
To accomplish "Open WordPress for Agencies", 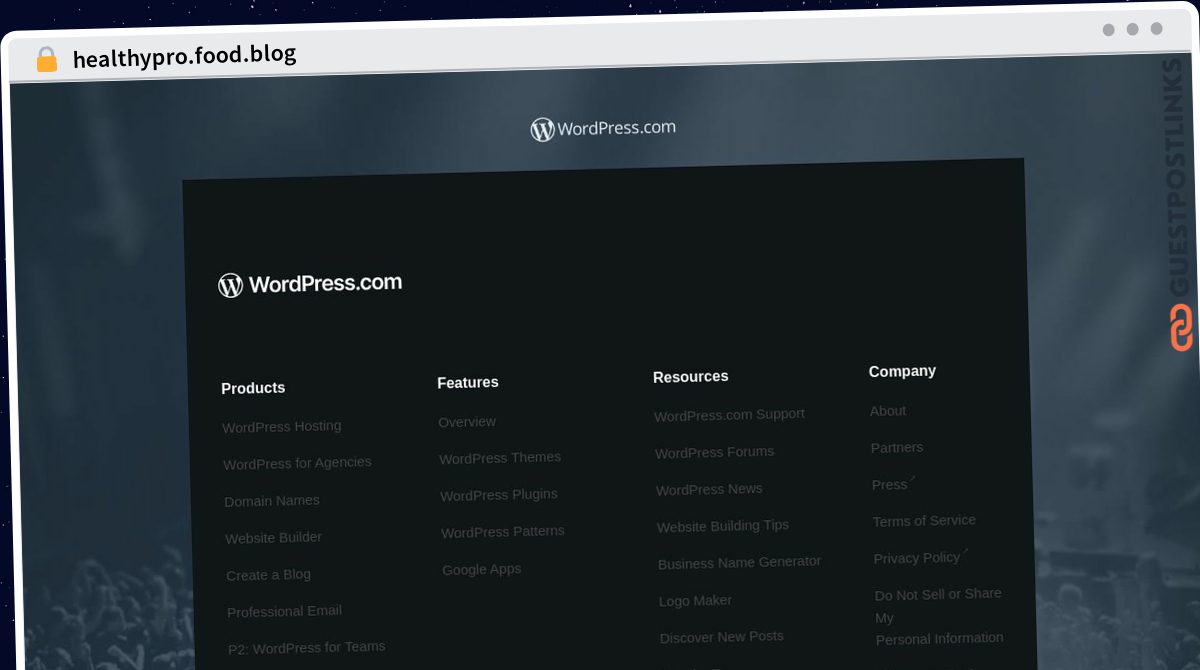I will pos(297,463).
